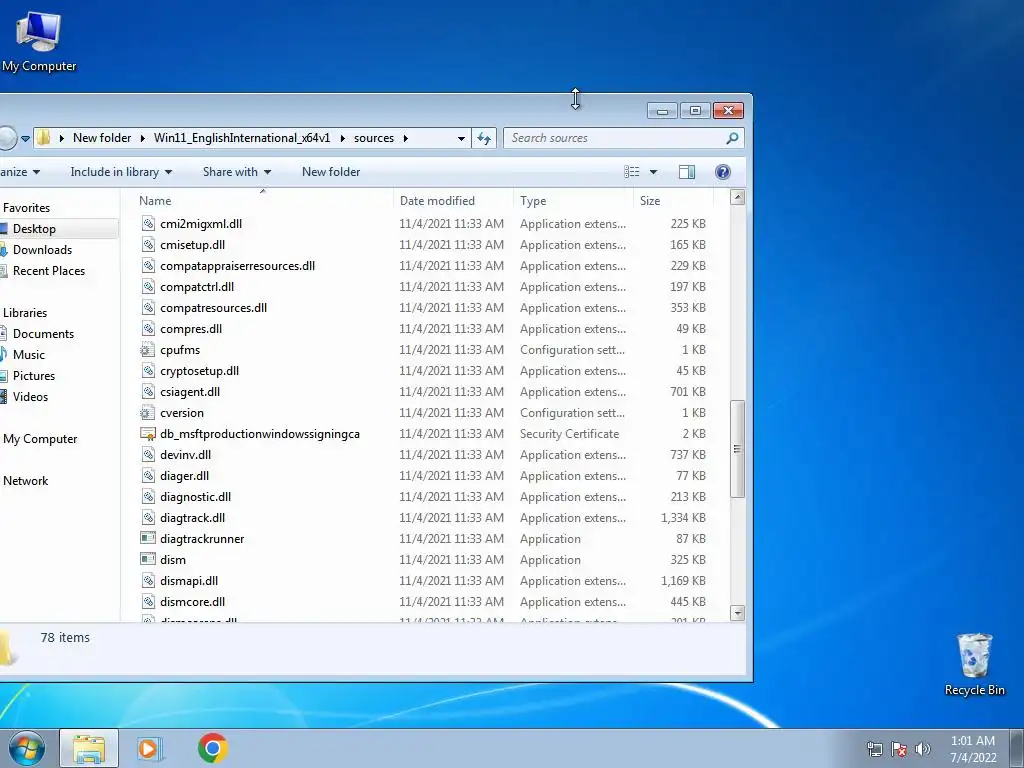Sort by the Name column header

pyautogui.click(x=263, y=200)
